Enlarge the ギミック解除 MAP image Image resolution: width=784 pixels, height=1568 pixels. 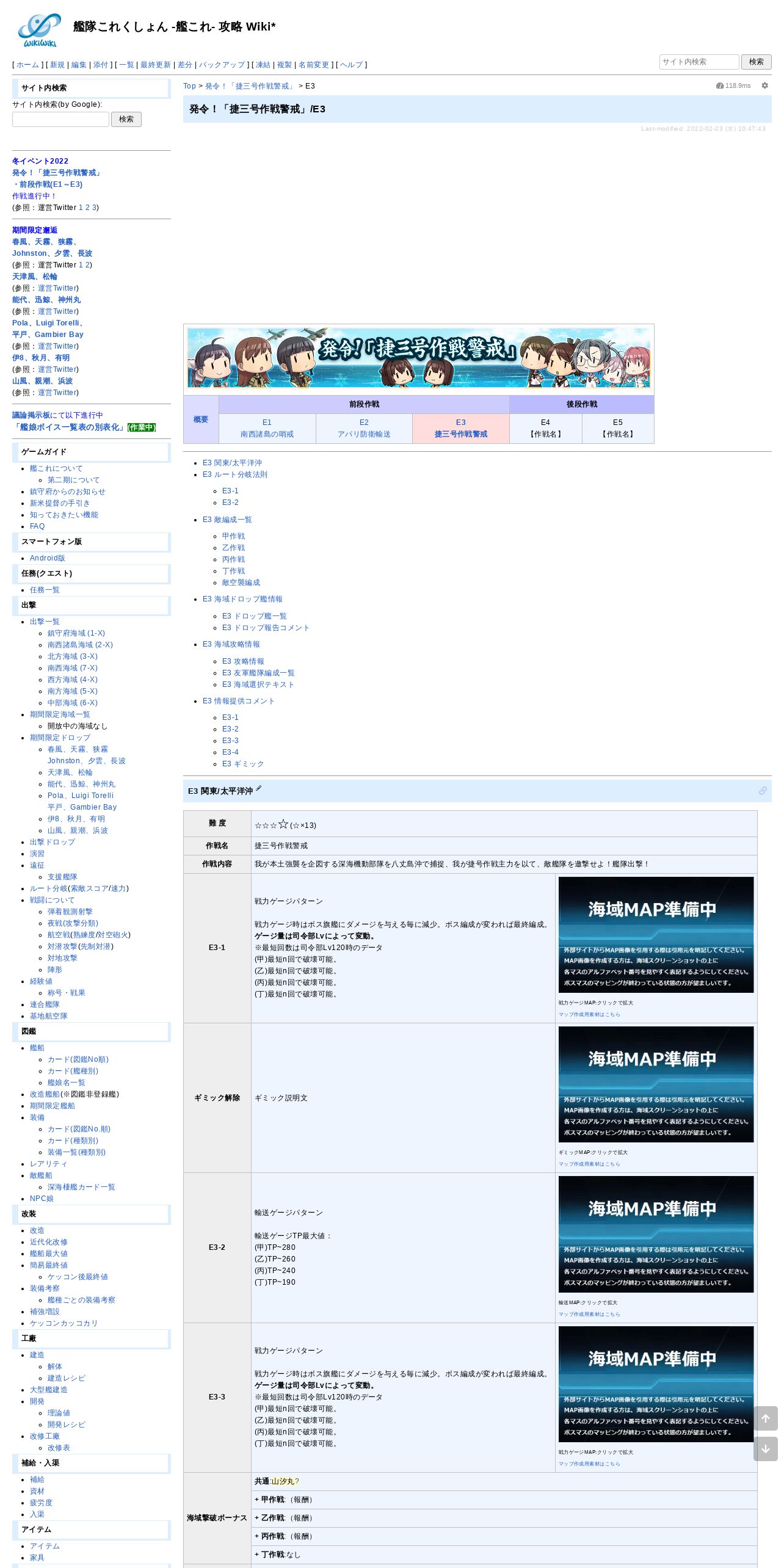pyautogui.click(x=656, y=1084)
